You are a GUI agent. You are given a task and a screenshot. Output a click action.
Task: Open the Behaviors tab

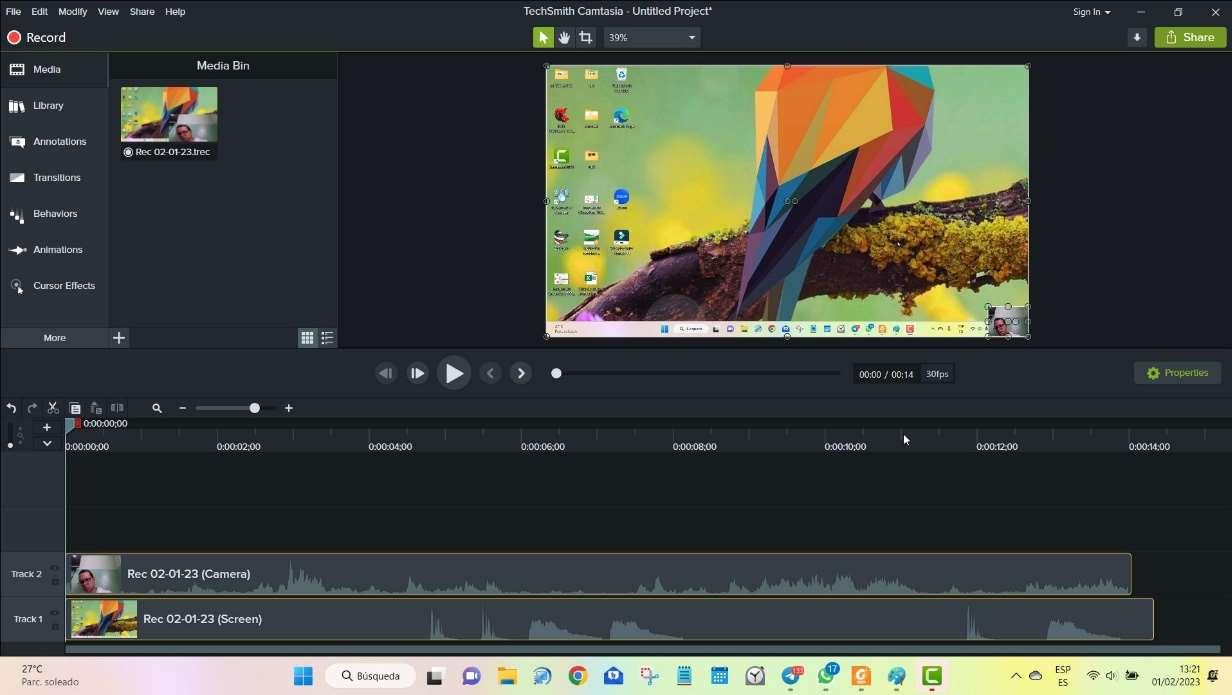54,214
